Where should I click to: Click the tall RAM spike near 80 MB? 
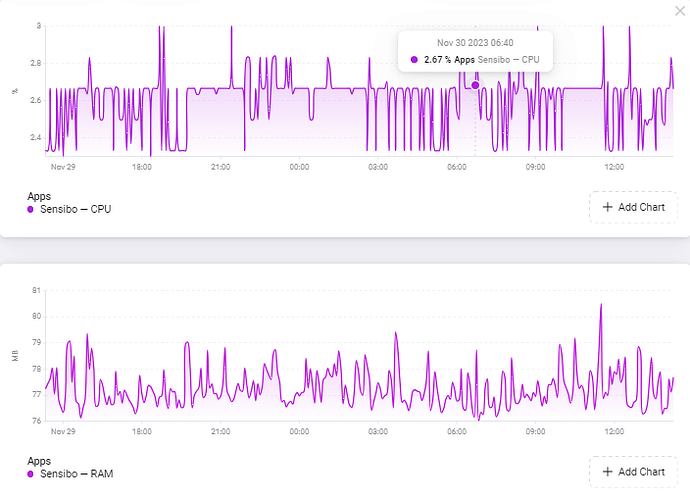coord(601,304)
